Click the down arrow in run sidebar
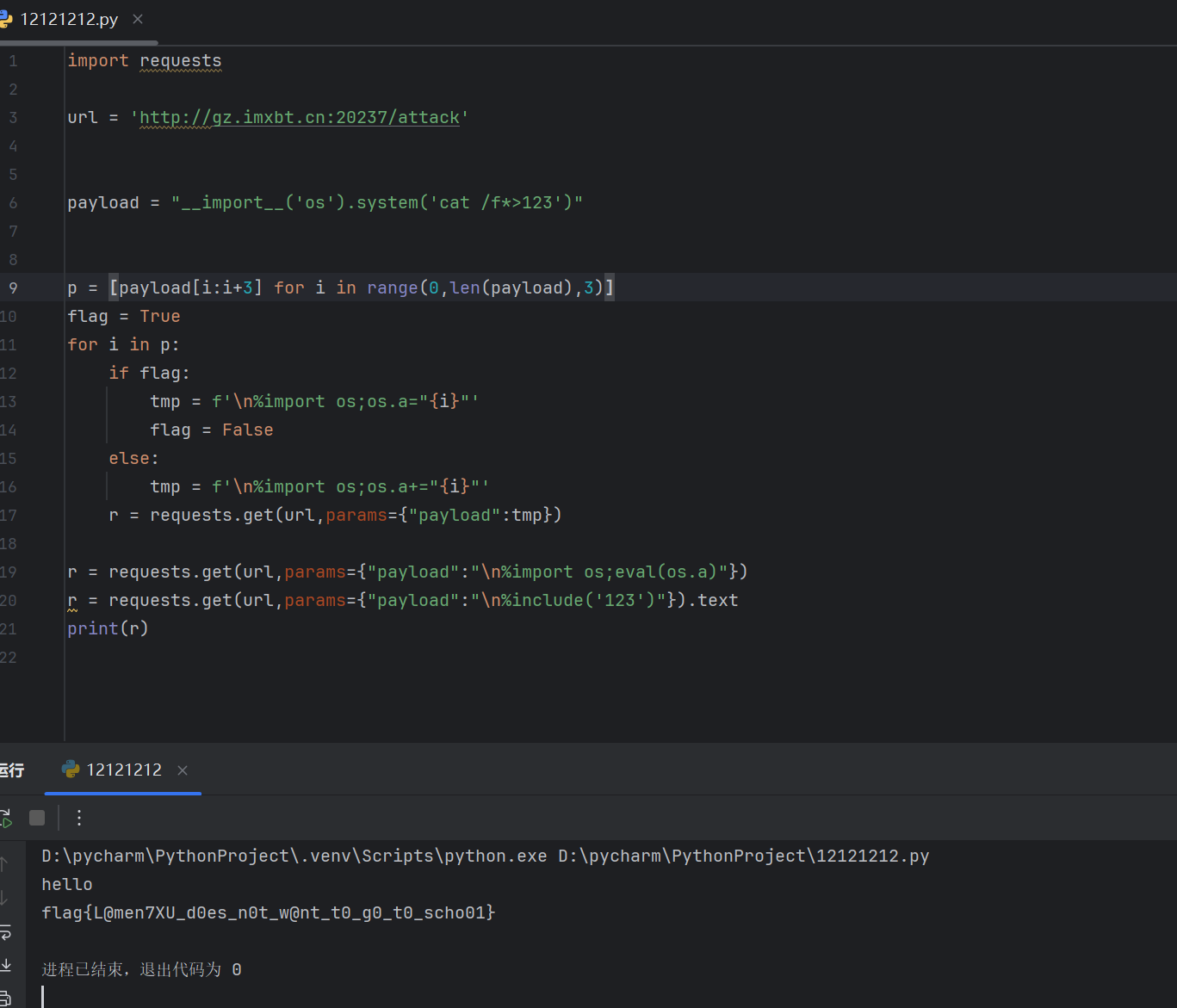 (4, 898)
